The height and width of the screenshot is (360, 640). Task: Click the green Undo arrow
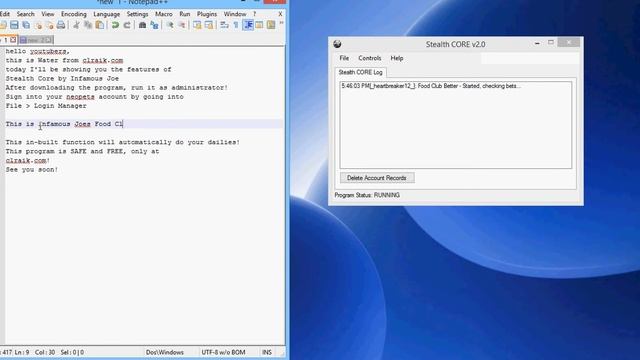coord(115,25)
